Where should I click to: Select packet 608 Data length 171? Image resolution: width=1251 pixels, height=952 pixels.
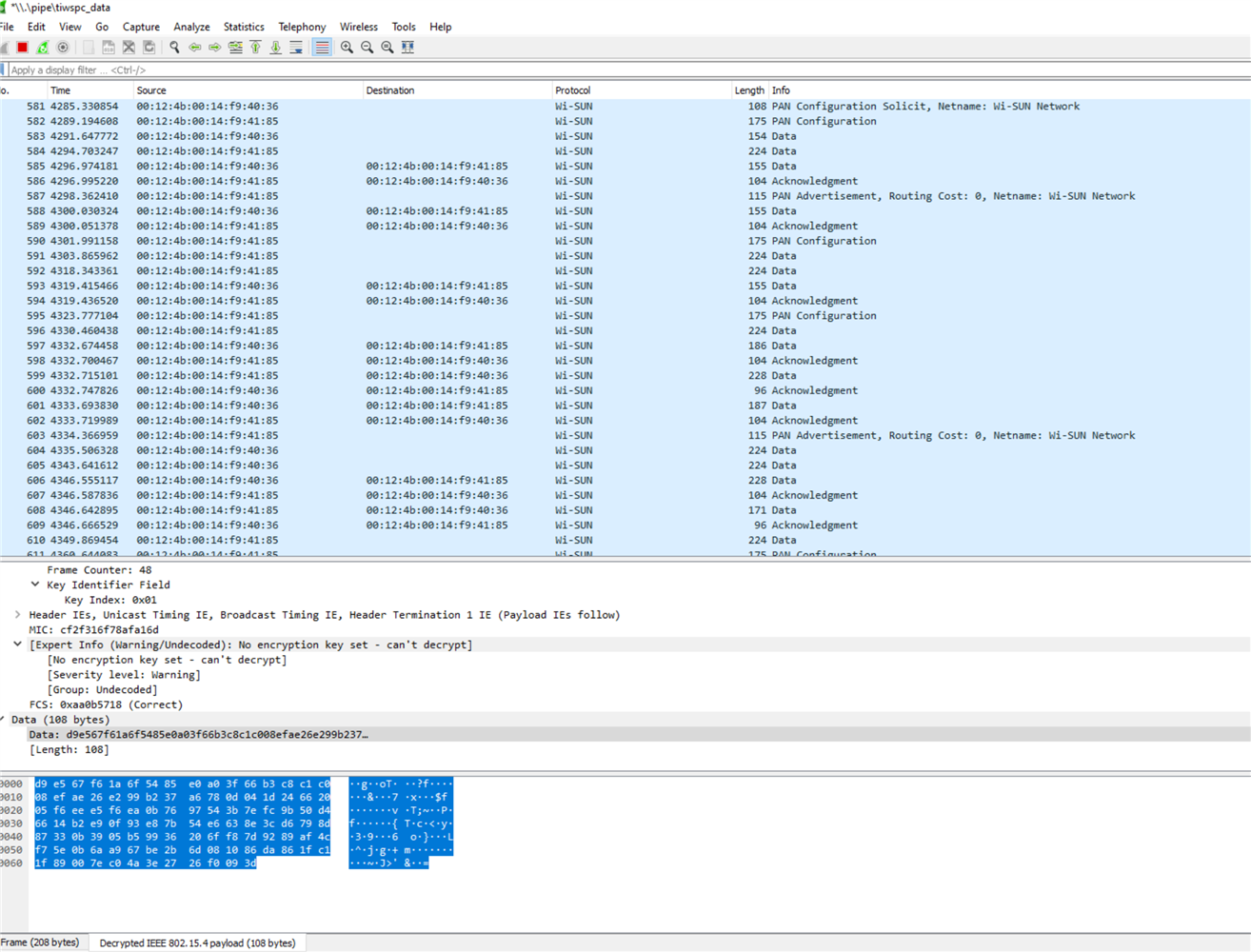625,510
